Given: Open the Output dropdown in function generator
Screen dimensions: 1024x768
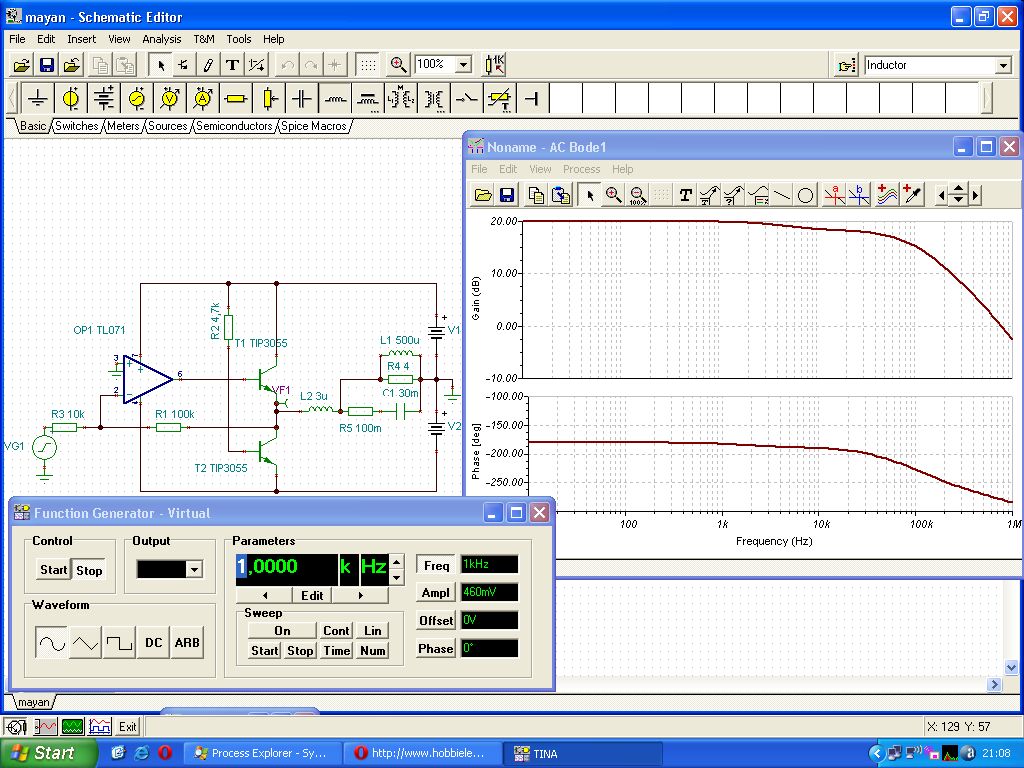Looking at the screenshot, I should [194, 569].
